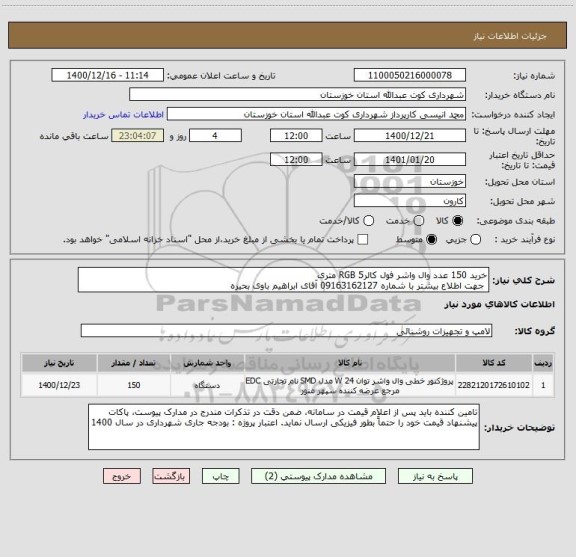Click the need number field 1100050216000078

coord(410,75)
